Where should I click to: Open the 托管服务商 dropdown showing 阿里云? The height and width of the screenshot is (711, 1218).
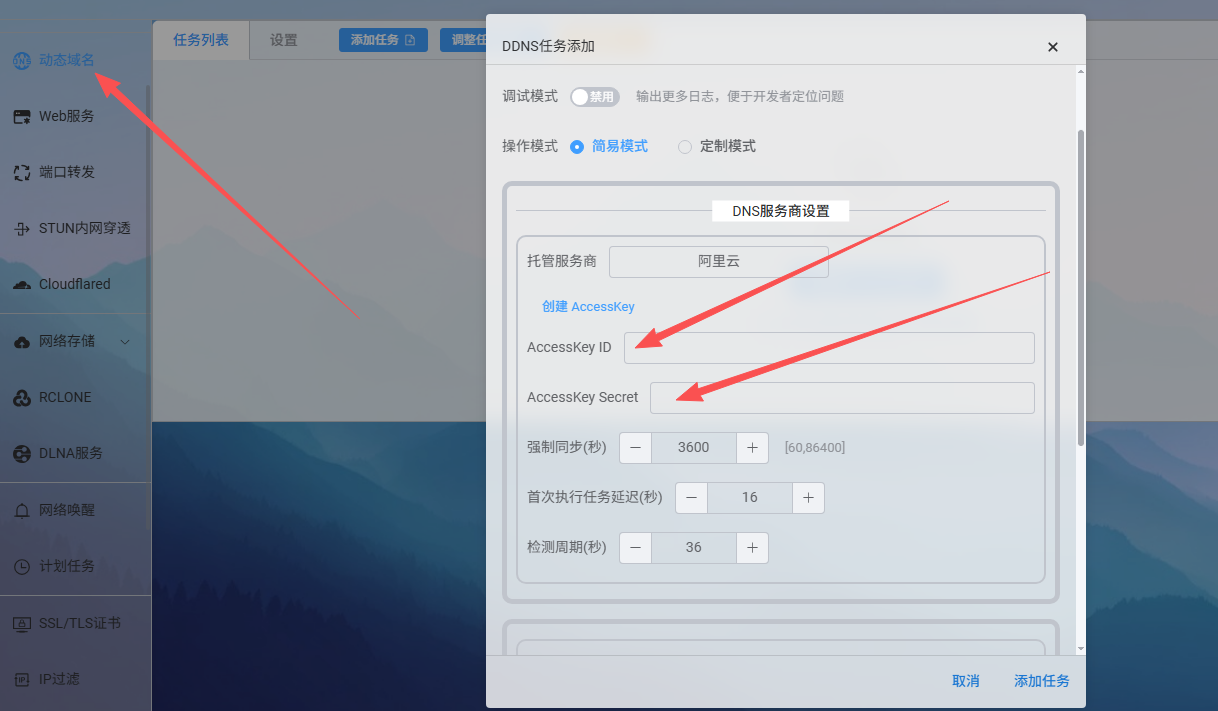point(719,262)
